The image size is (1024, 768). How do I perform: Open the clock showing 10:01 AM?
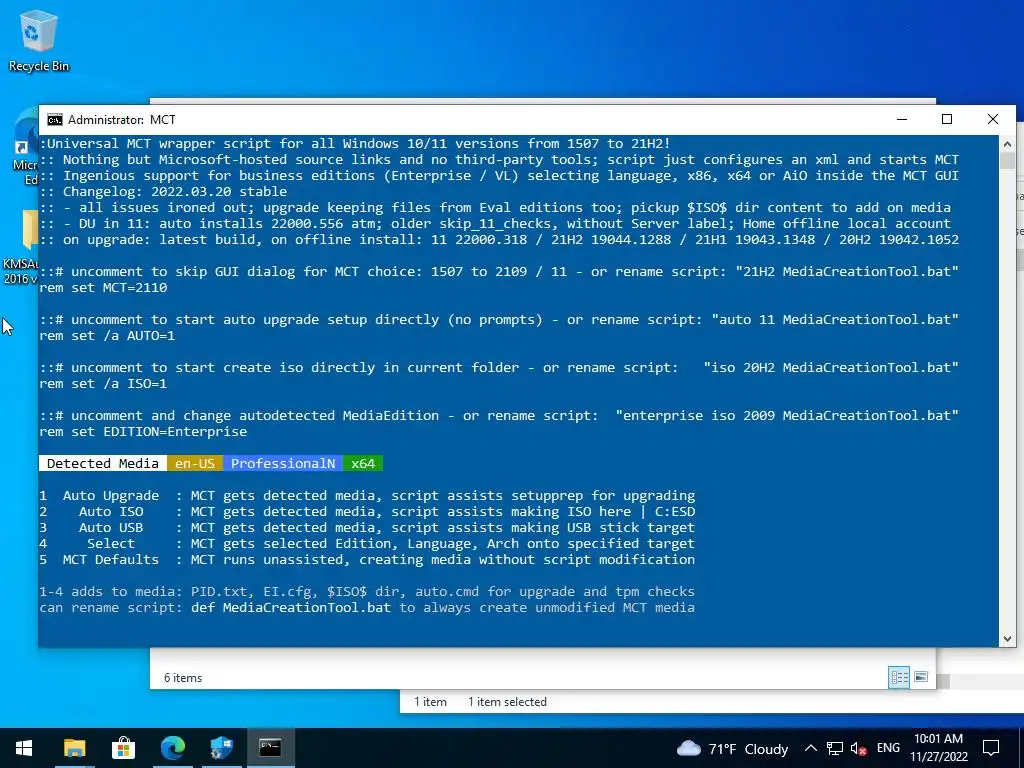[938, 748]
